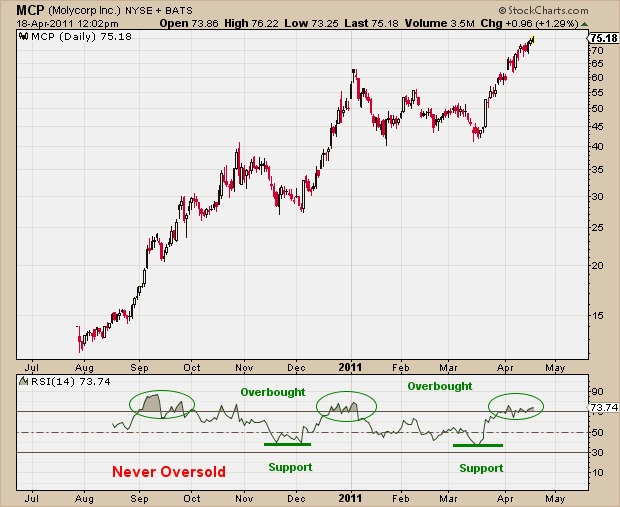Click the Oct label on RSI panel axis
Image resolution: width=620 pixels, height=507 pixels.
tap(192, 498)
